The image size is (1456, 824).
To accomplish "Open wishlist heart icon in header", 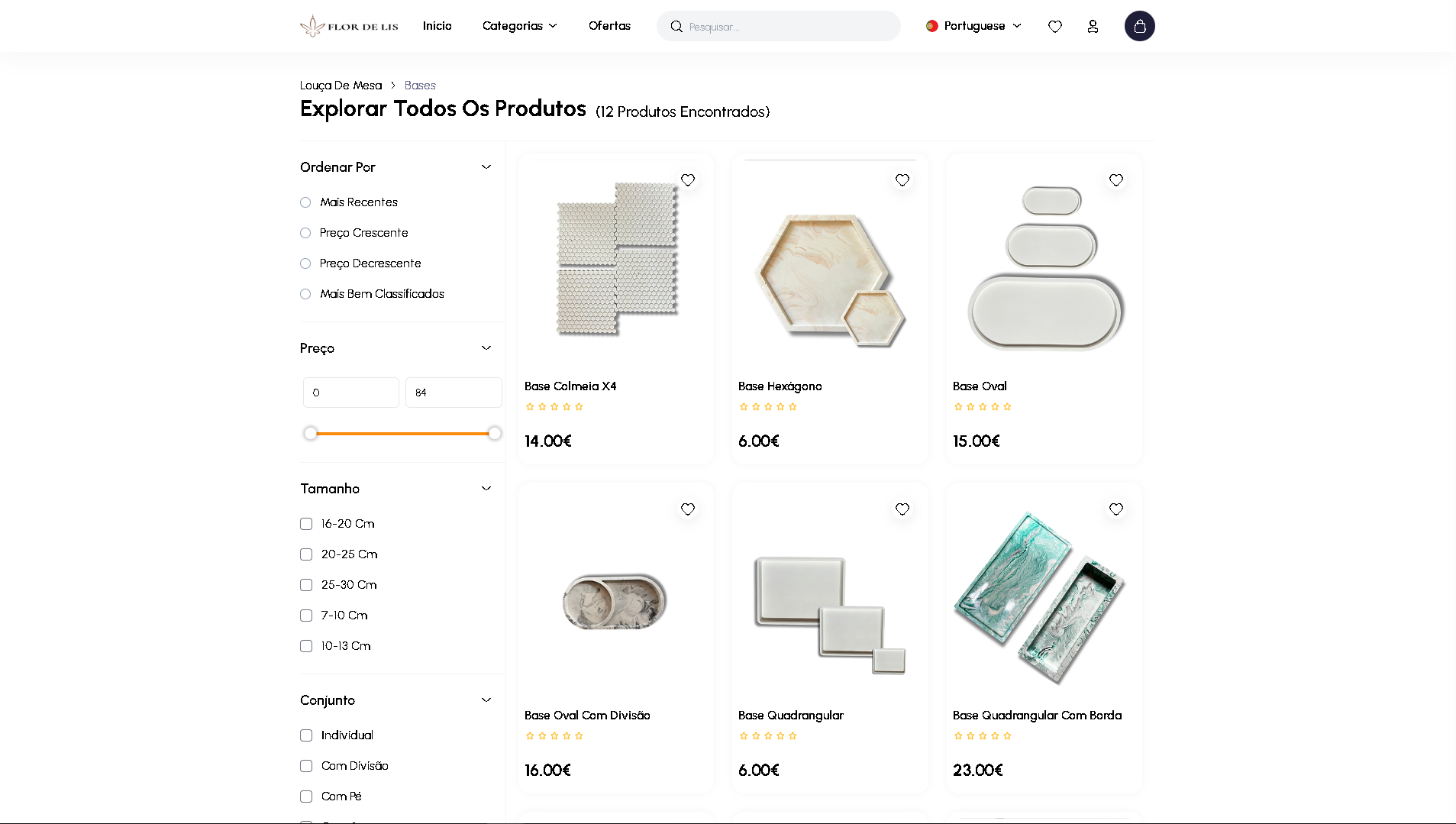I will 1054,26.
